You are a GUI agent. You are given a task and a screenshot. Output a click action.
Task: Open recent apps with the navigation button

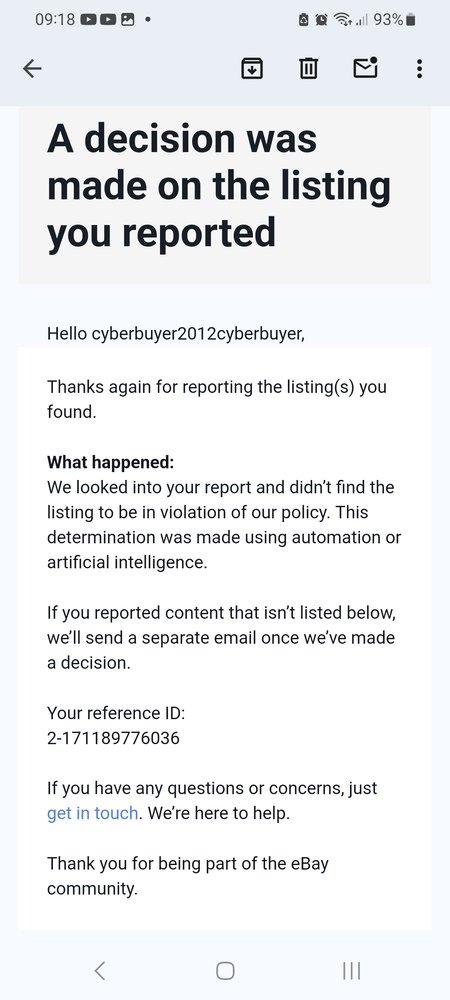tap(351, 970)
